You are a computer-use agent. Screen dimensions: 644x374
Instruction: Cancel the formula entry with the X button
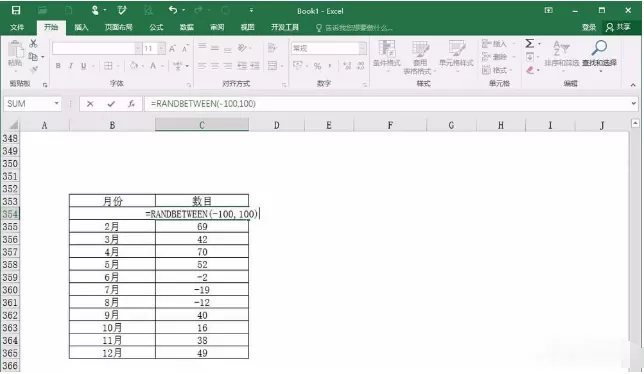click(90, 104)
